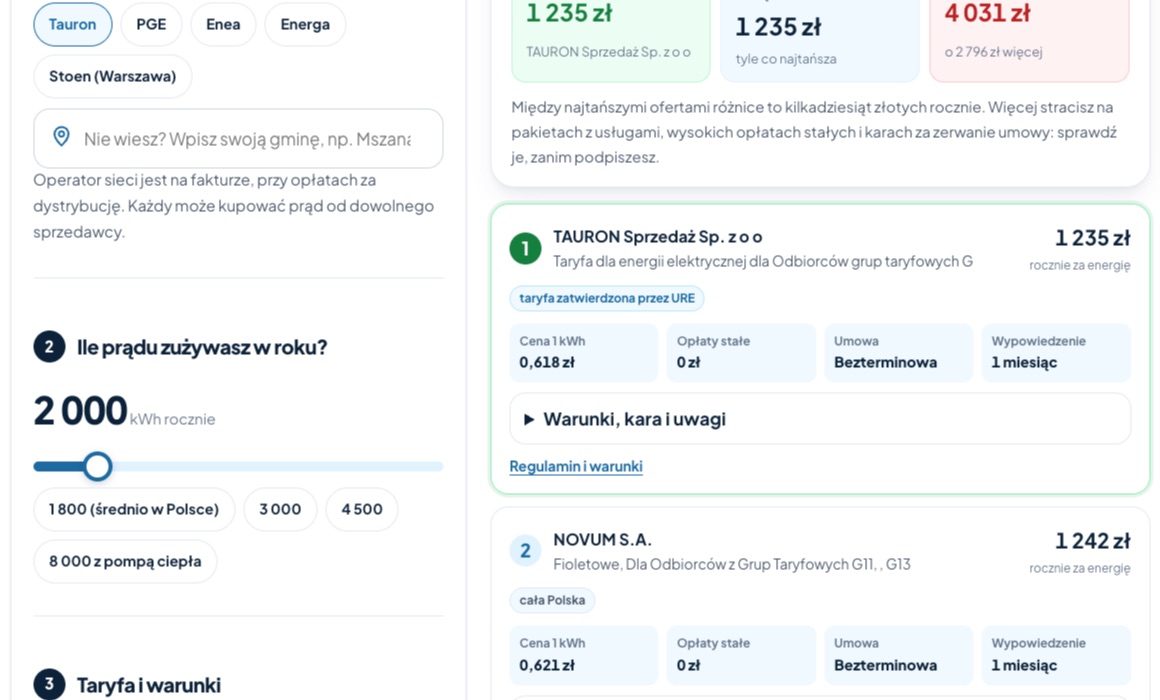The height and width of the screenshot is (700, 1160).
Task: Choose the 3 000 kWh preset
Action: tap(280, 509)
